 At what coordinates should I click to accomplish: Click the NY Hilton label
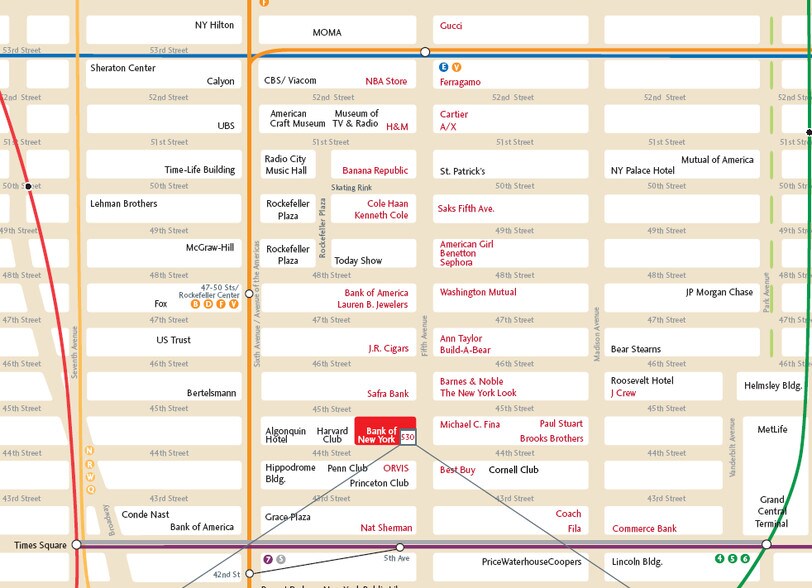pyautogui.click(x=214, y=25)
